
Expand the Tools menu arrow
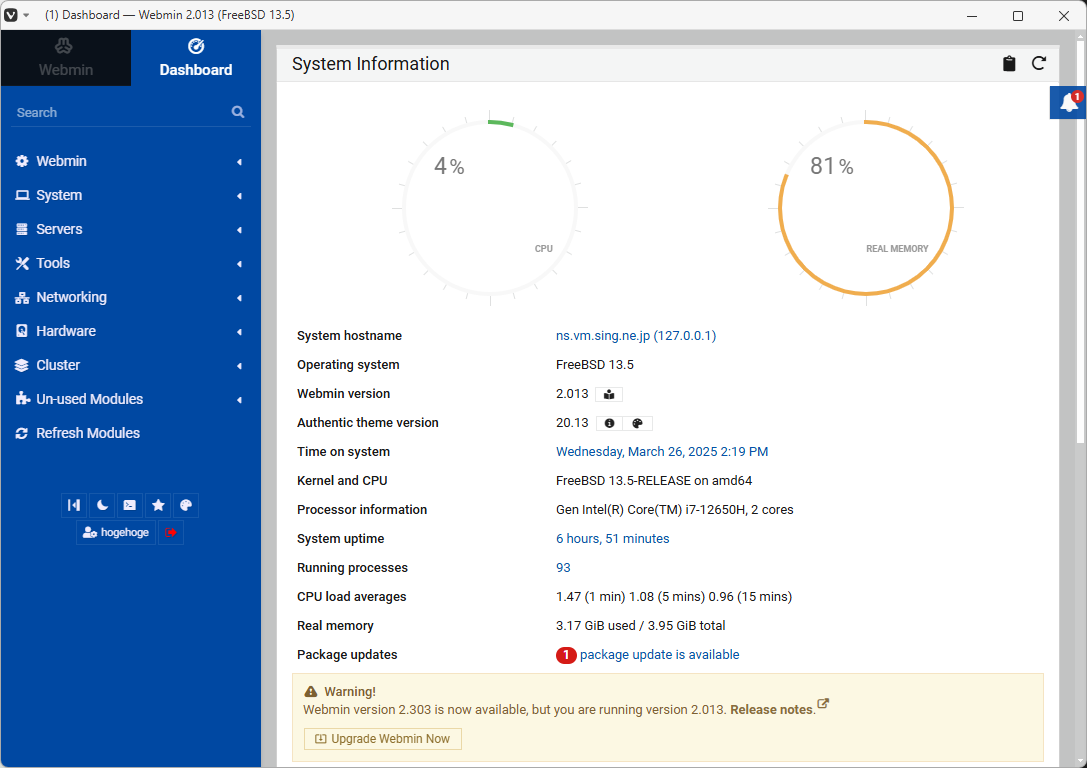(x=239, y=264)
